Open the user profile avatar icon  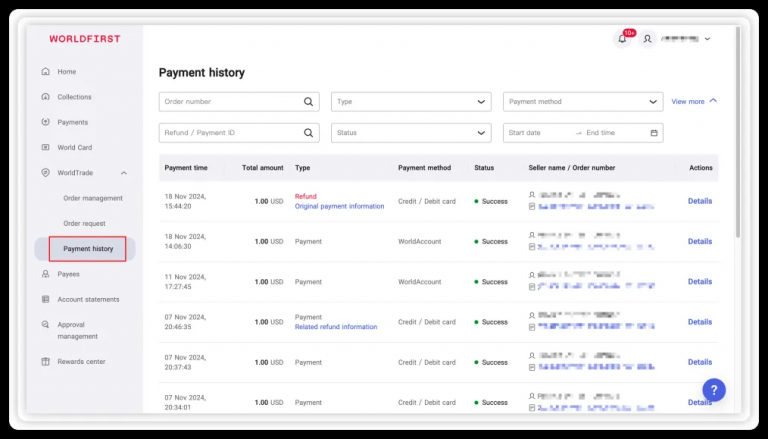click(648, 39)
